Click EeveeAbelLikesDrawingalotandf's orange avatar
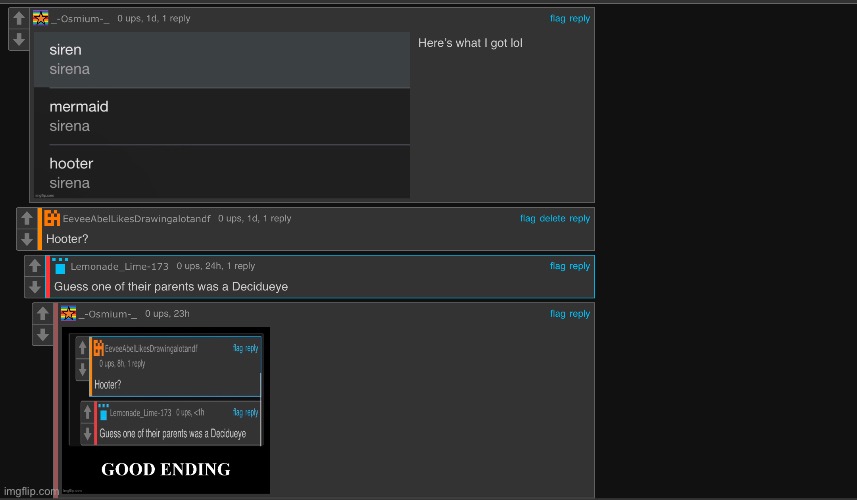The height and width of the screenshot is (500, 857). (x=52, y=218)
